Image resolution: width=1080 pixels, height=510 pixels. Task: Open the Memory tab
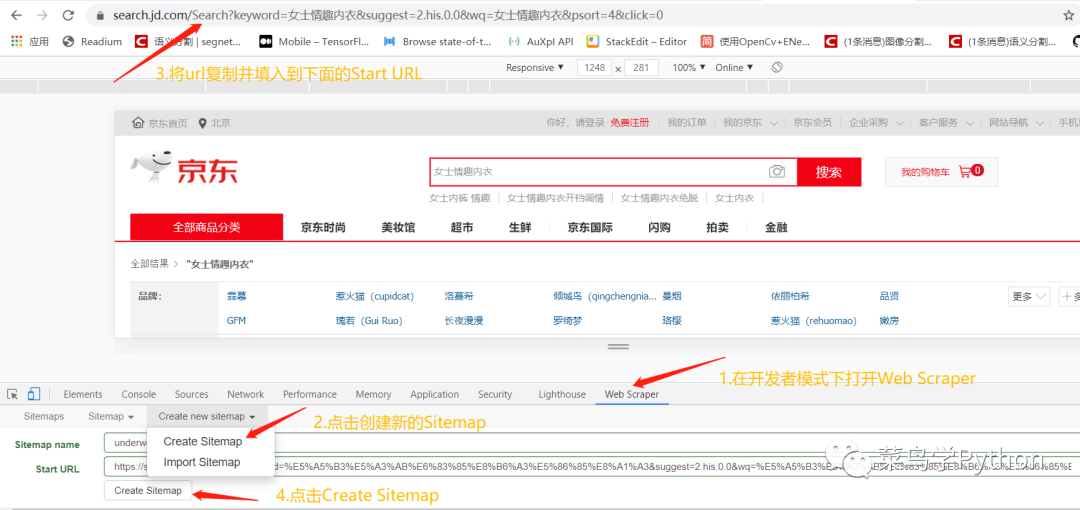click(373, 394)
